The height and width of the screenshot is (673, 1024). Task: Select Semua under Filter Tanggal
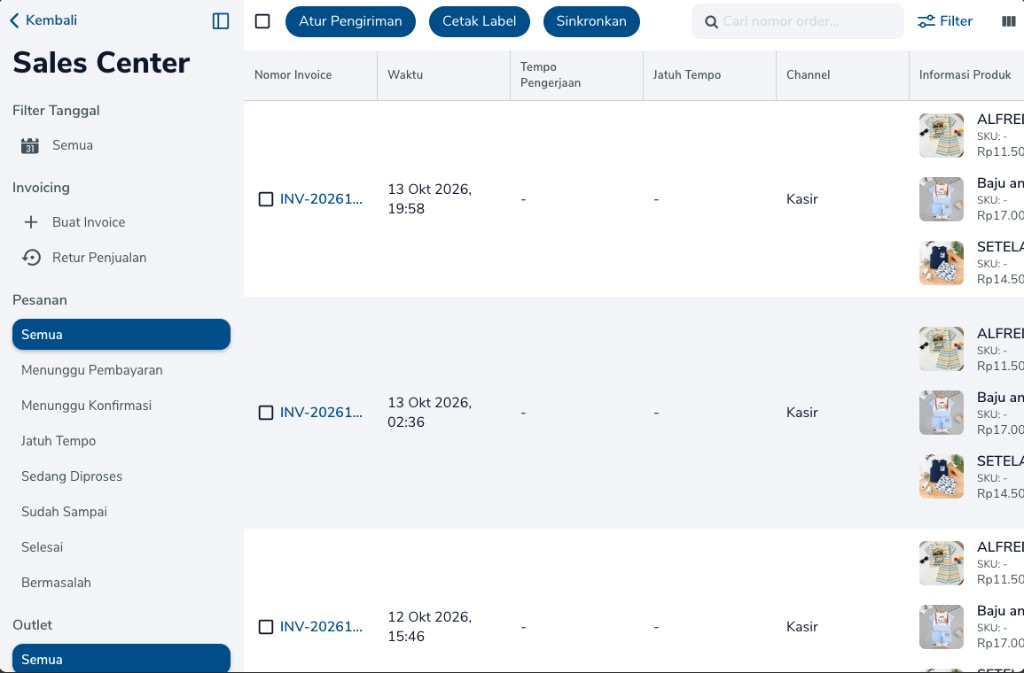click(72, 146)
